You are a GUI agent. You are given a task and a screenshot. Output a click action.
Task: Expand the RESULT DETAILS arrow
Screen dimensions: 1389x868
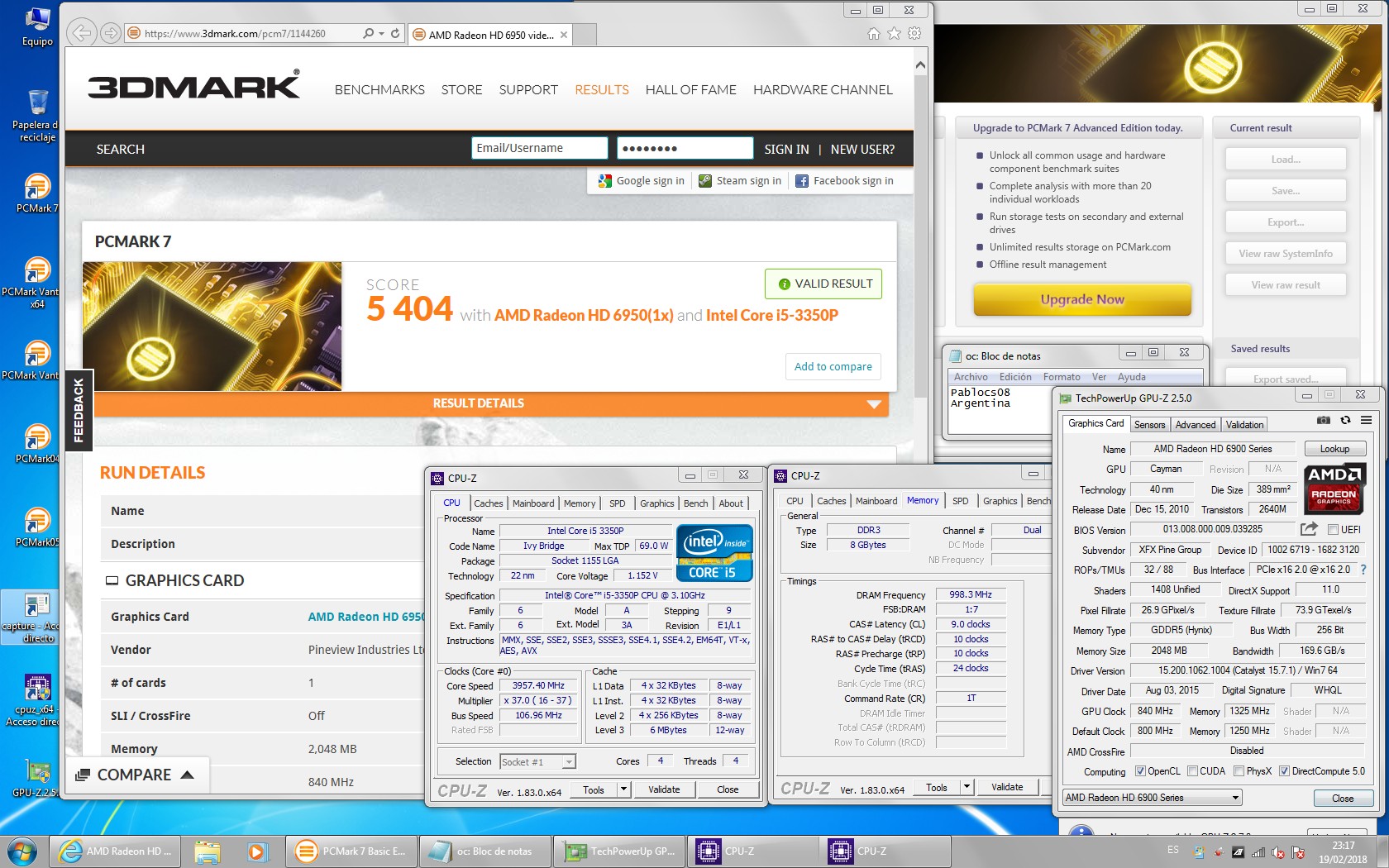point(873,404)
